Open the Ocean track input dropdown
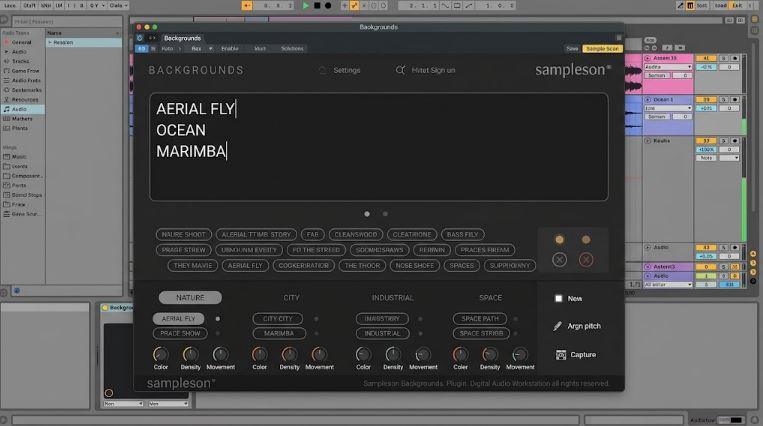763x426 pixels. (x=668, y=108)
